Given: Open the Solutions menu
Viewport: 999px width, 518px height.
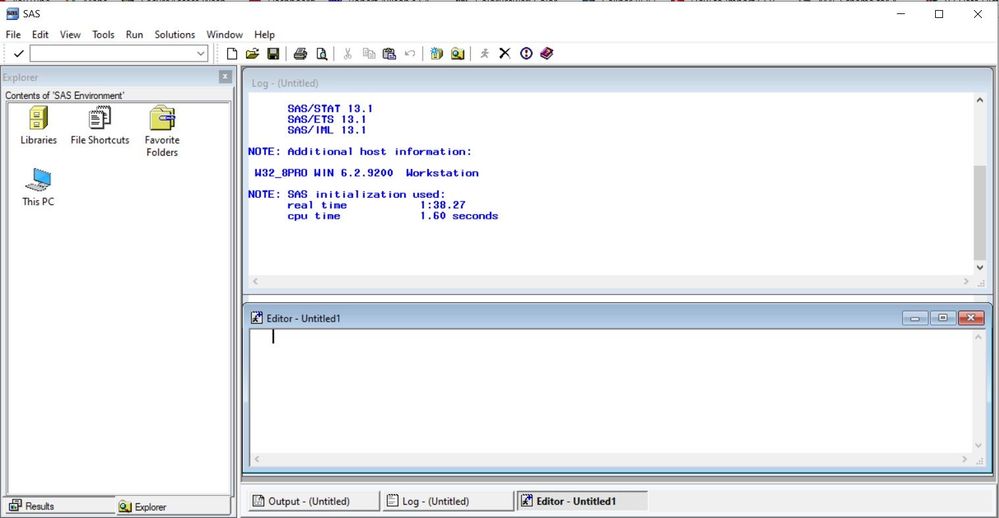Looking at the screenshot, I should pyautogui.click(x=175, y=34).
